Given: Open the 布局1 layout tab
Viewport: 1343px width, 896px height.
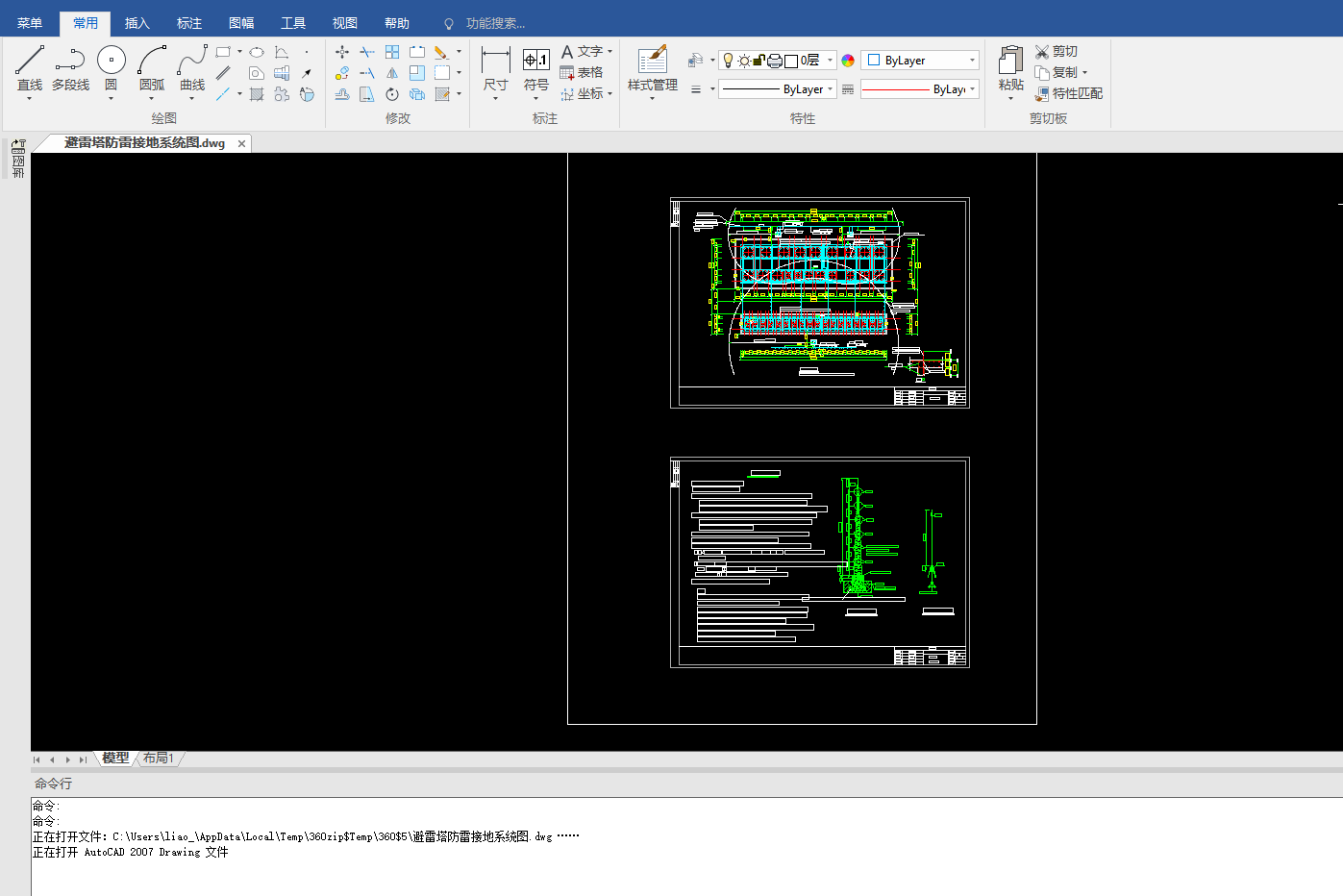Looking at the screenshot, I should coord(159,759).
